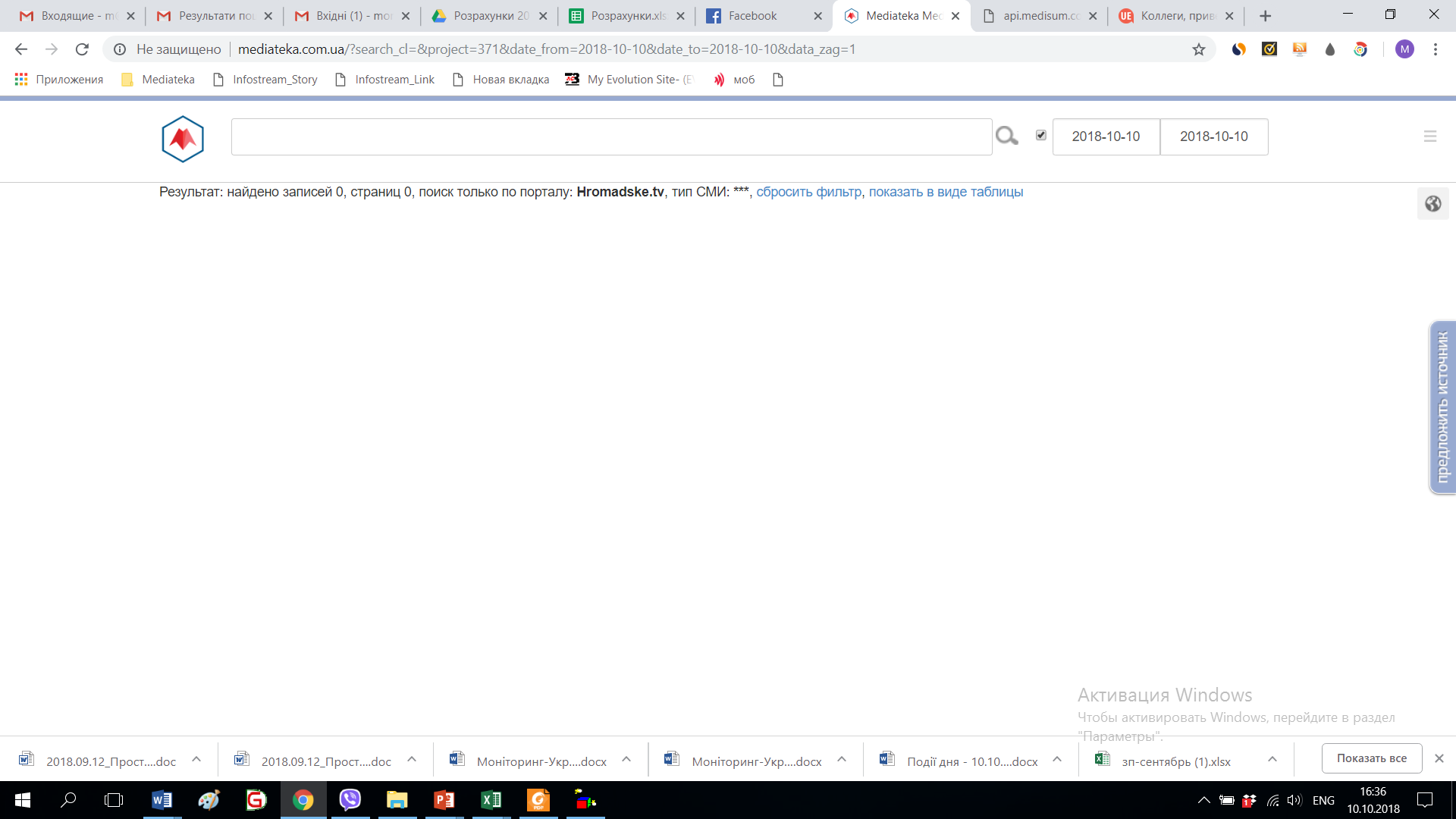Open the 'предложить источник' side tab

click(x=1442, y=407)
